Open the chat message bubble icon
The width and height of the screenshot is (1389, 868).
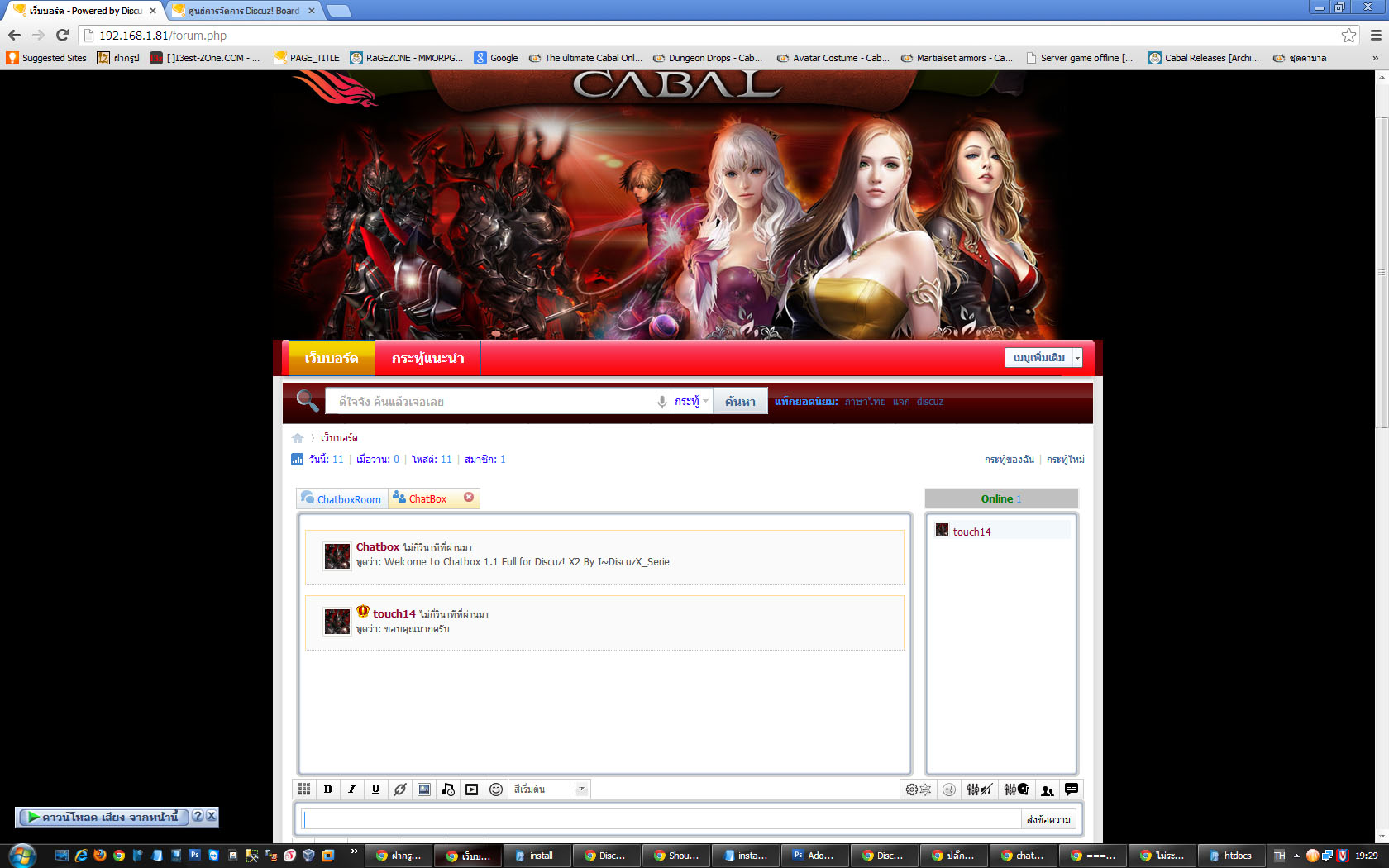tap(1072, 789)
